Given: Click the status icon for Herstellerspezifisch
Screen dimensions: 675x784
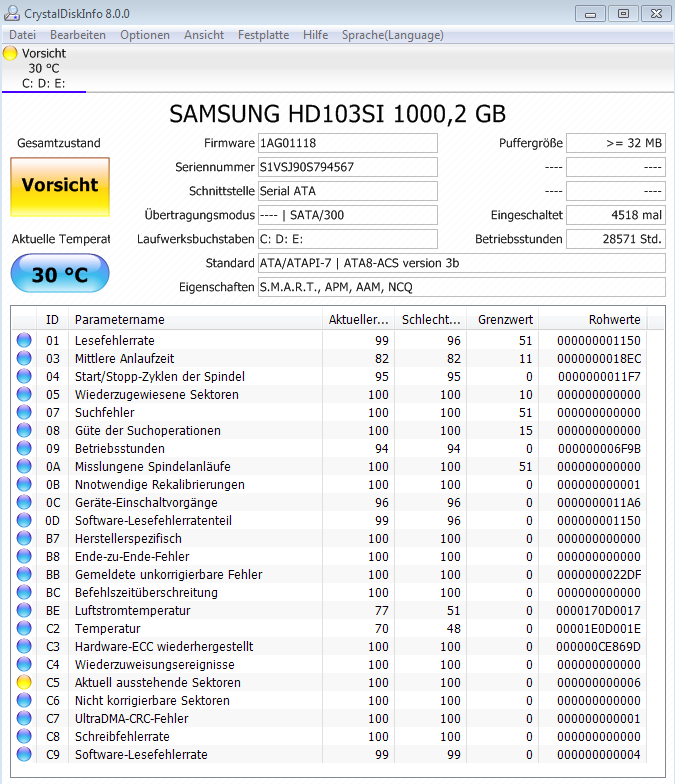Looking at the screenshot, I should pyautogui.click(x=24, y=538).
